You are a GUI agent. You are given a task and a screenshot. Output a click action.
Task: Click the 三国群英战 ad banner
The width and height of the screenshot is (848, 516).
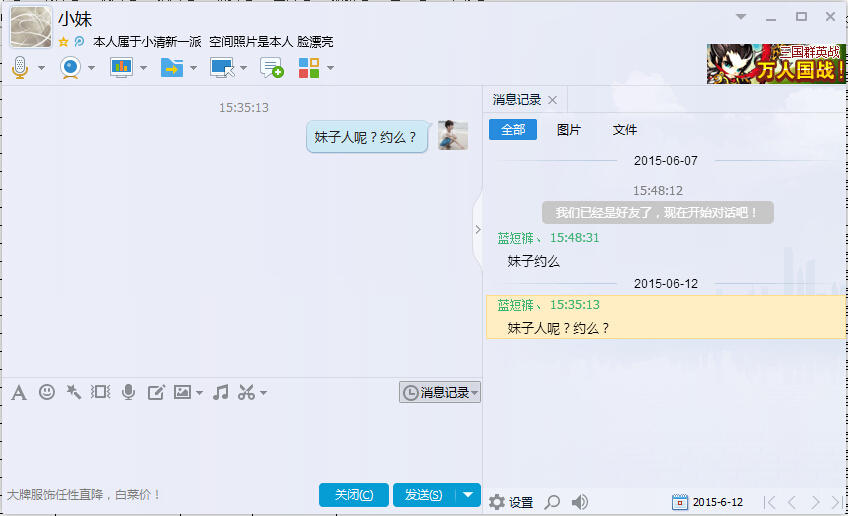776,64
